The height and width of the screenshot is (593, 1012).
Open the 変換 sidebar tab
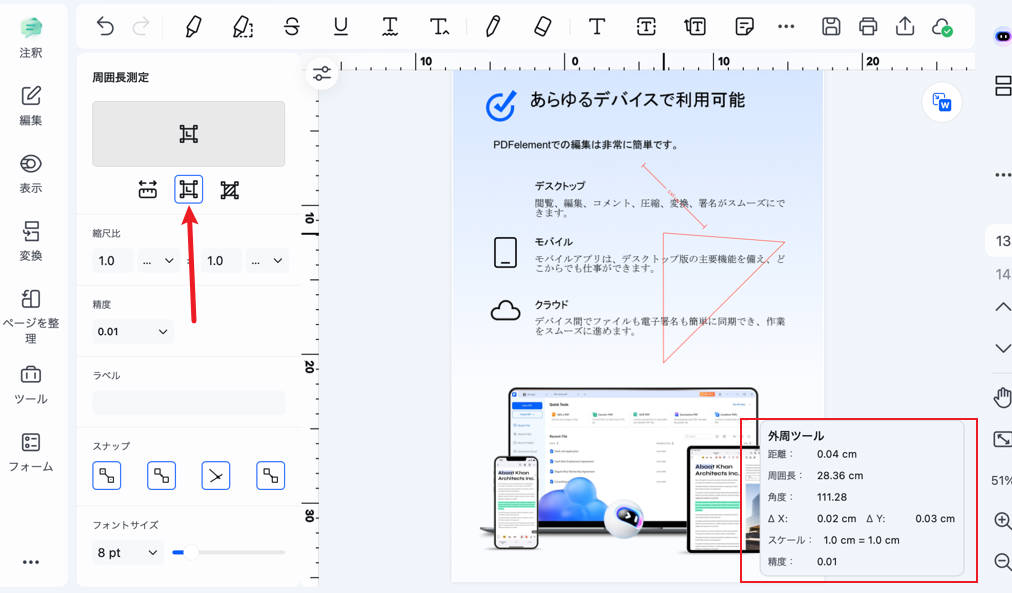click(x=31, y=241)
